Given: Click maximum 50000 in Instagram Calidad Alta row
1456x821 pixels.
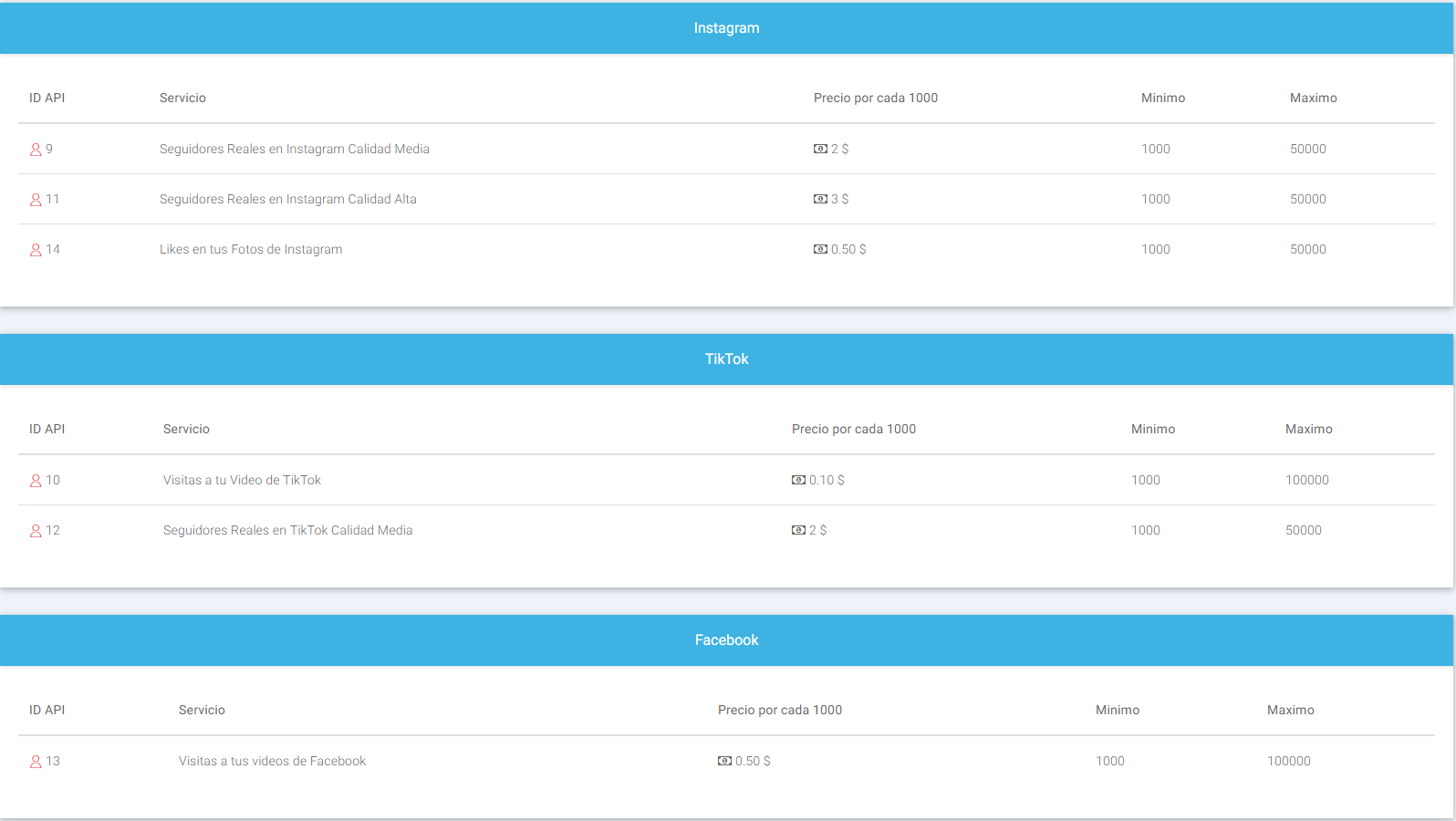Looking at the screenshot, I should pos(1308,199).
